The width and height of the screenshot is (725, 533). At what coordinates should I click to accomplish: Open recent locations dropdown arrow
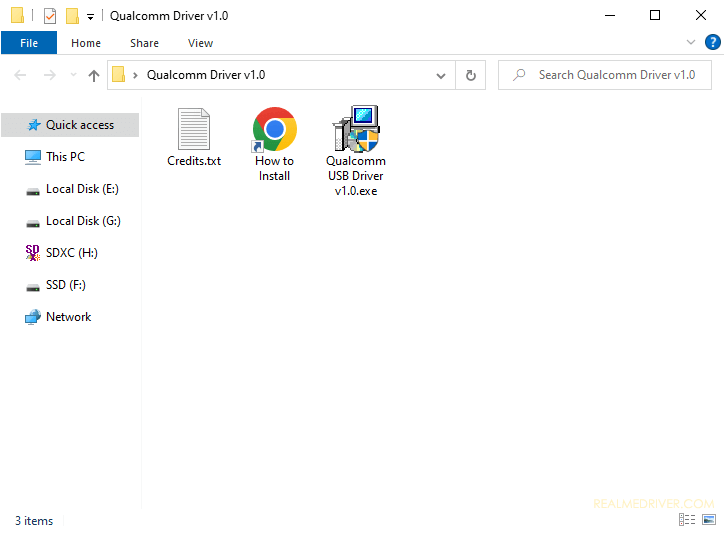coord(73,75)
